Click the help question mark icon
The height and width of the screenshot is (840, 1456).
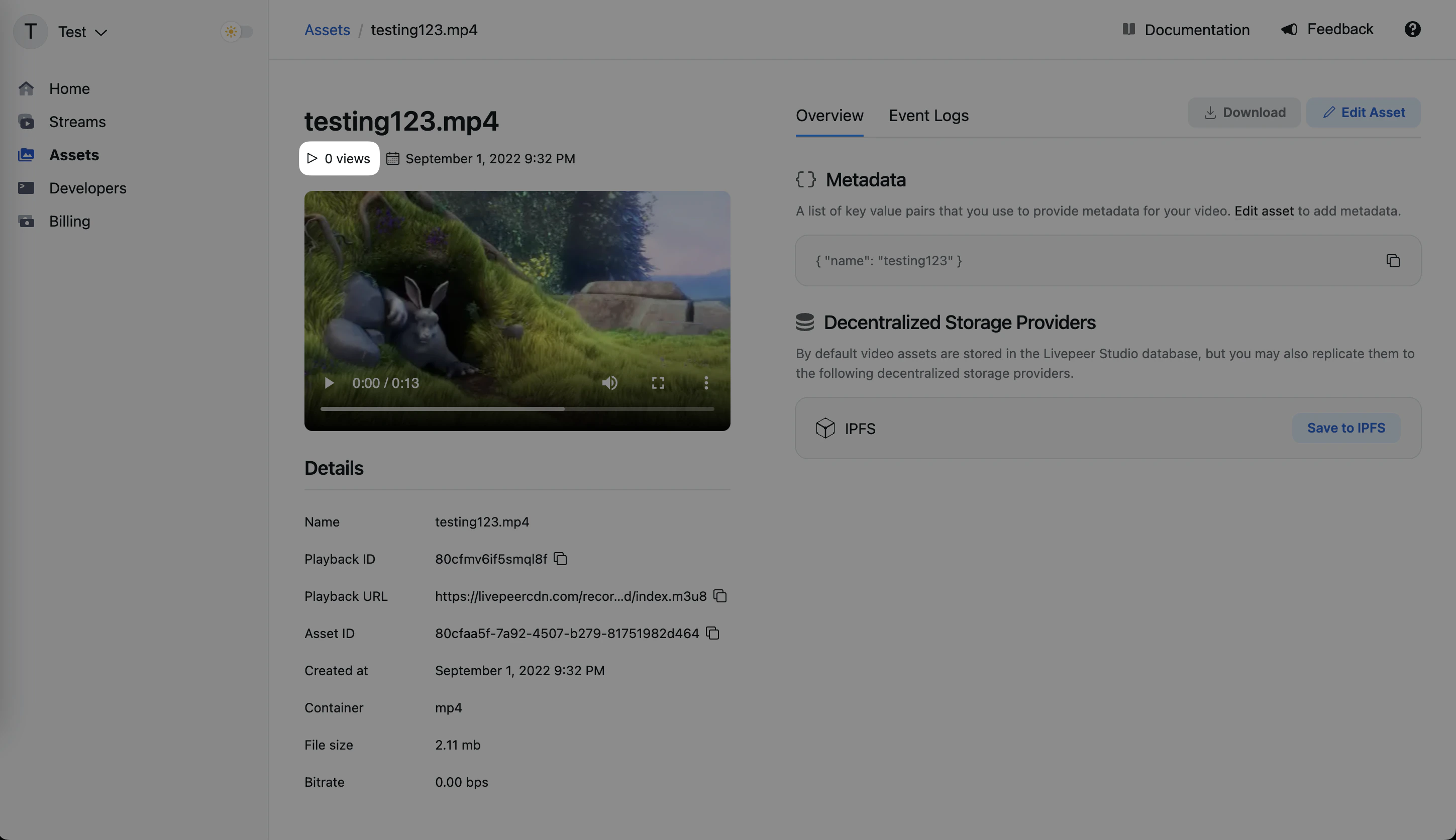1412,29
